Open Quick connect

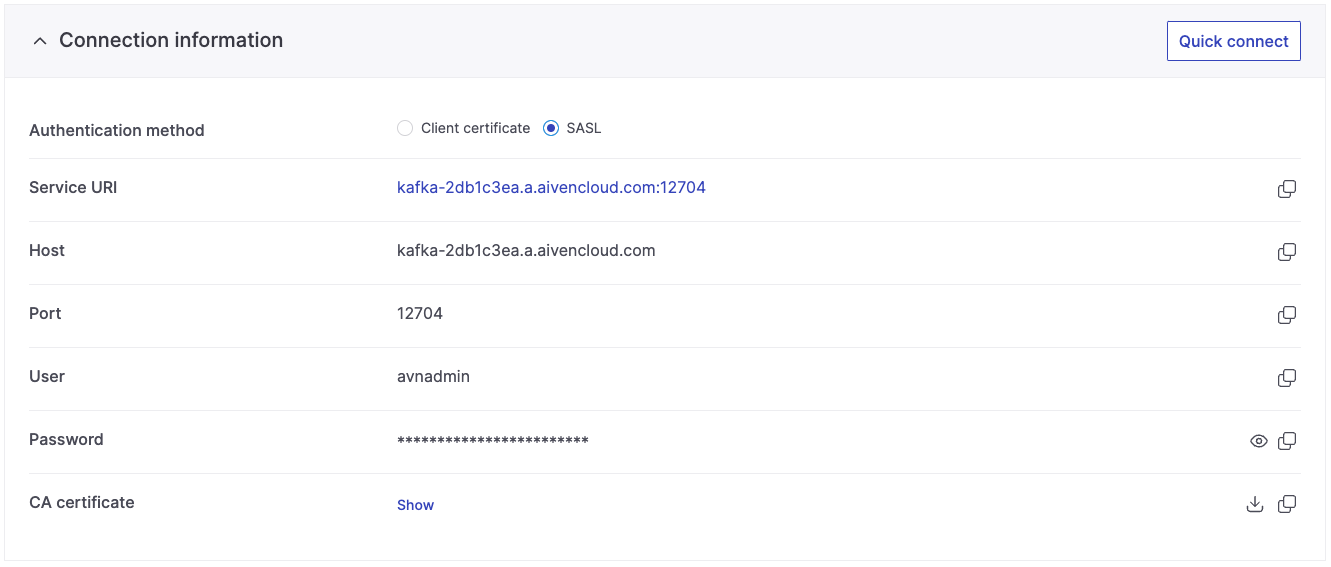[x=1234, y=41]
